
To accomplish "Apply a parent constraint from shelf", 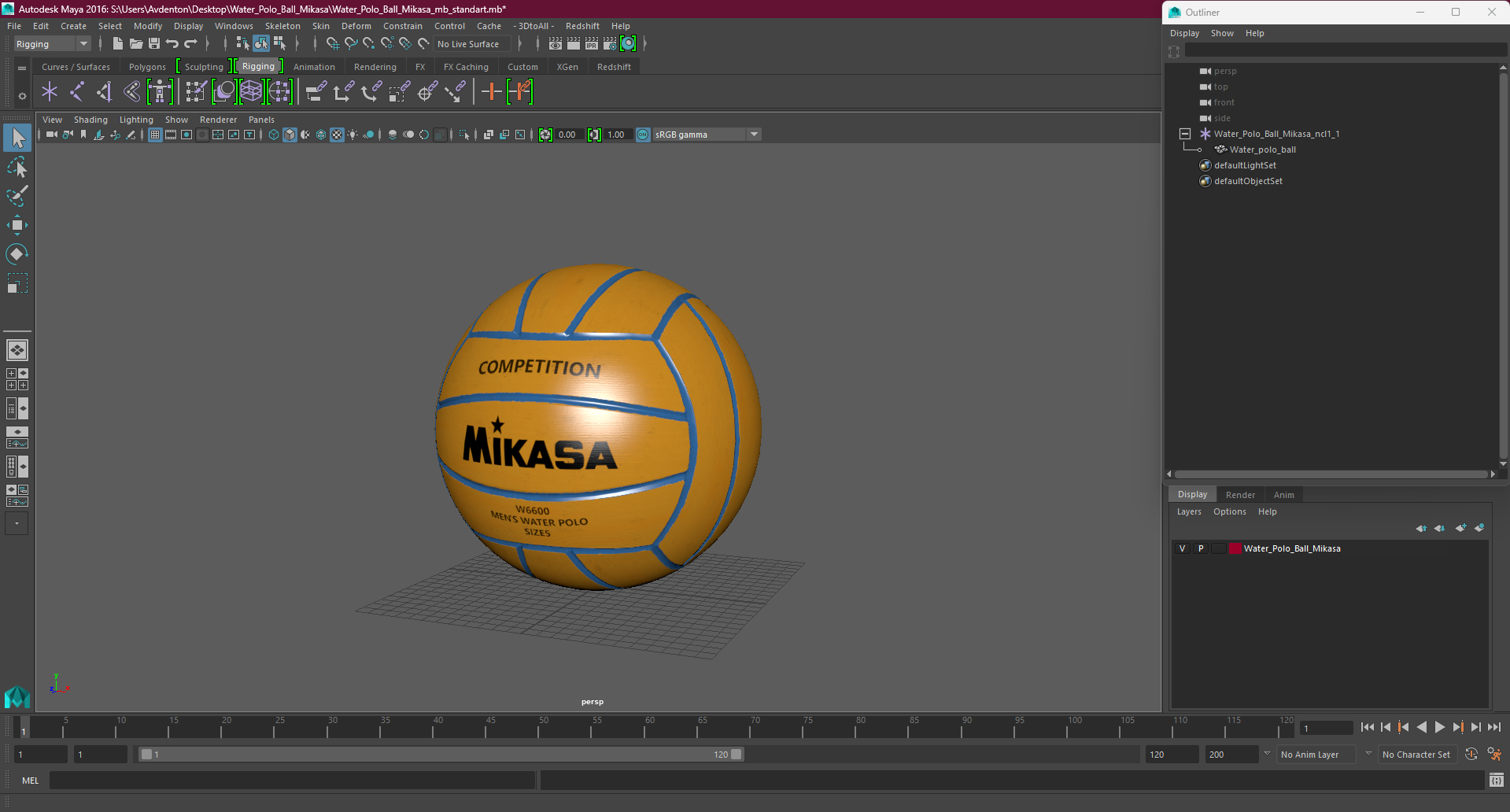I will [316, 92].
